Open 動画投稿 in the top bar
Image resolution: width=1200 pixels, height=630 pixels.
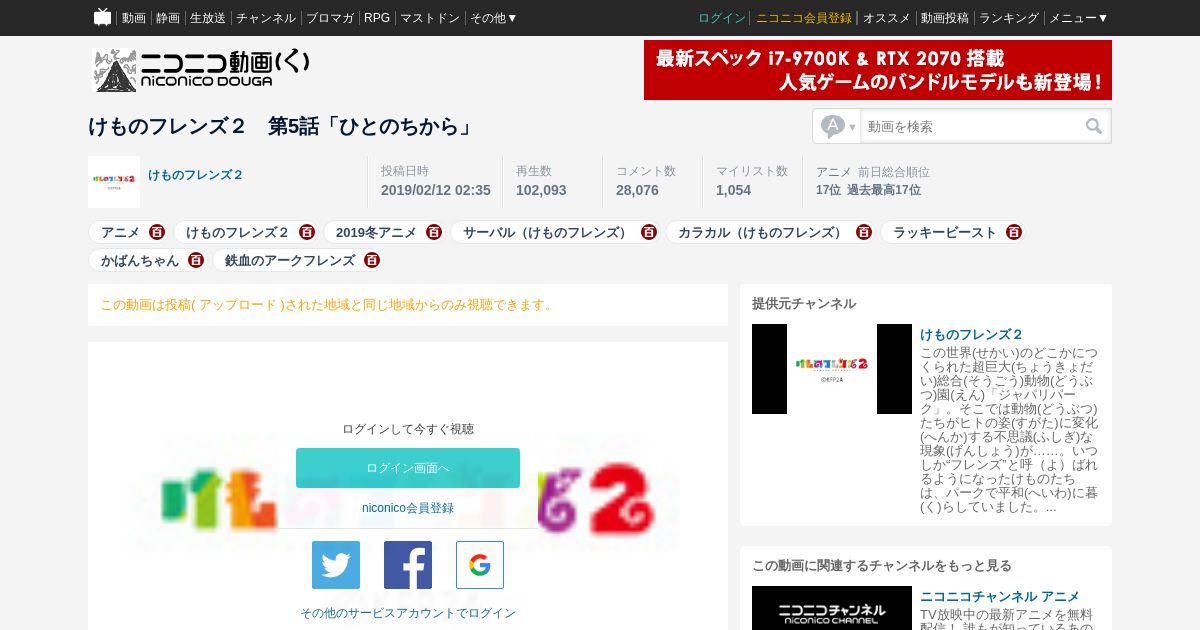(945, 18)
